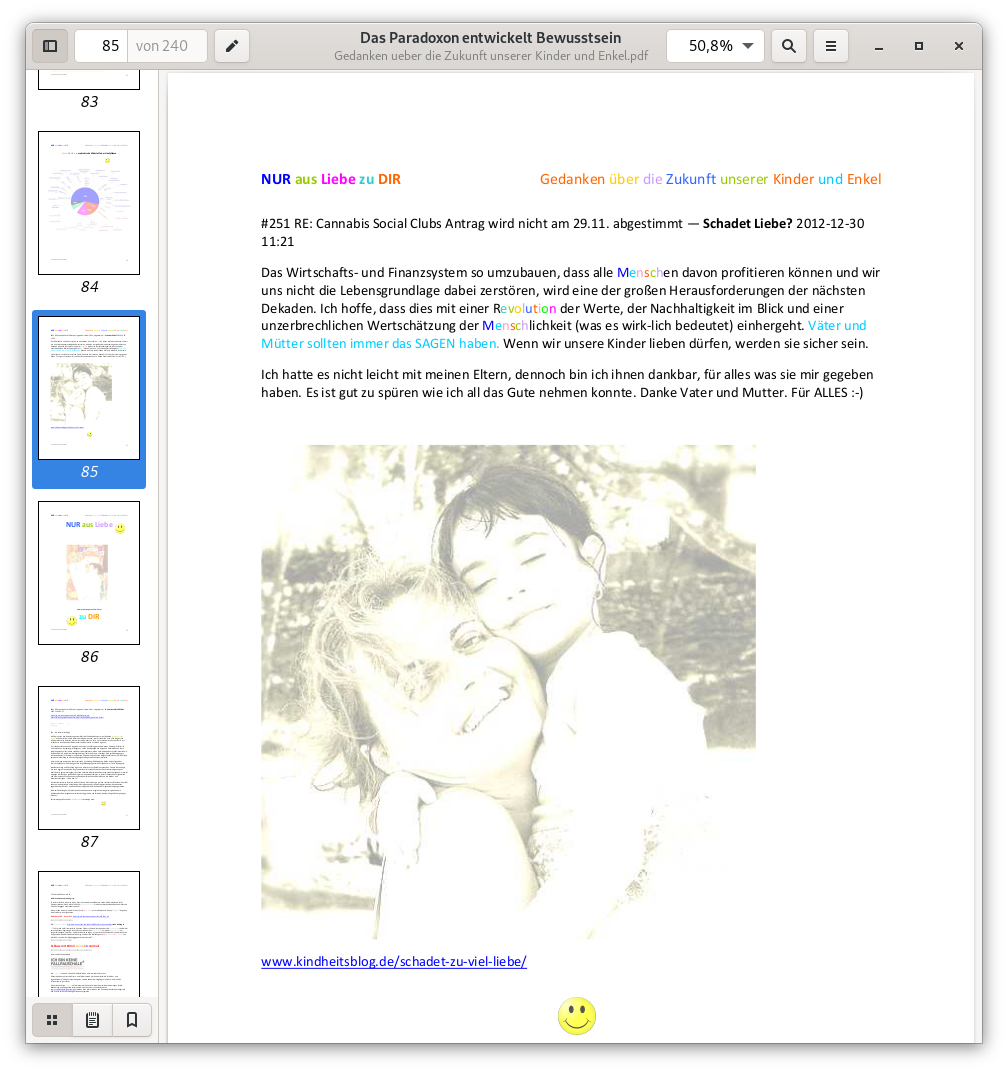
Task: Switch to thumbnails grid view
Action: (52, 1020)
